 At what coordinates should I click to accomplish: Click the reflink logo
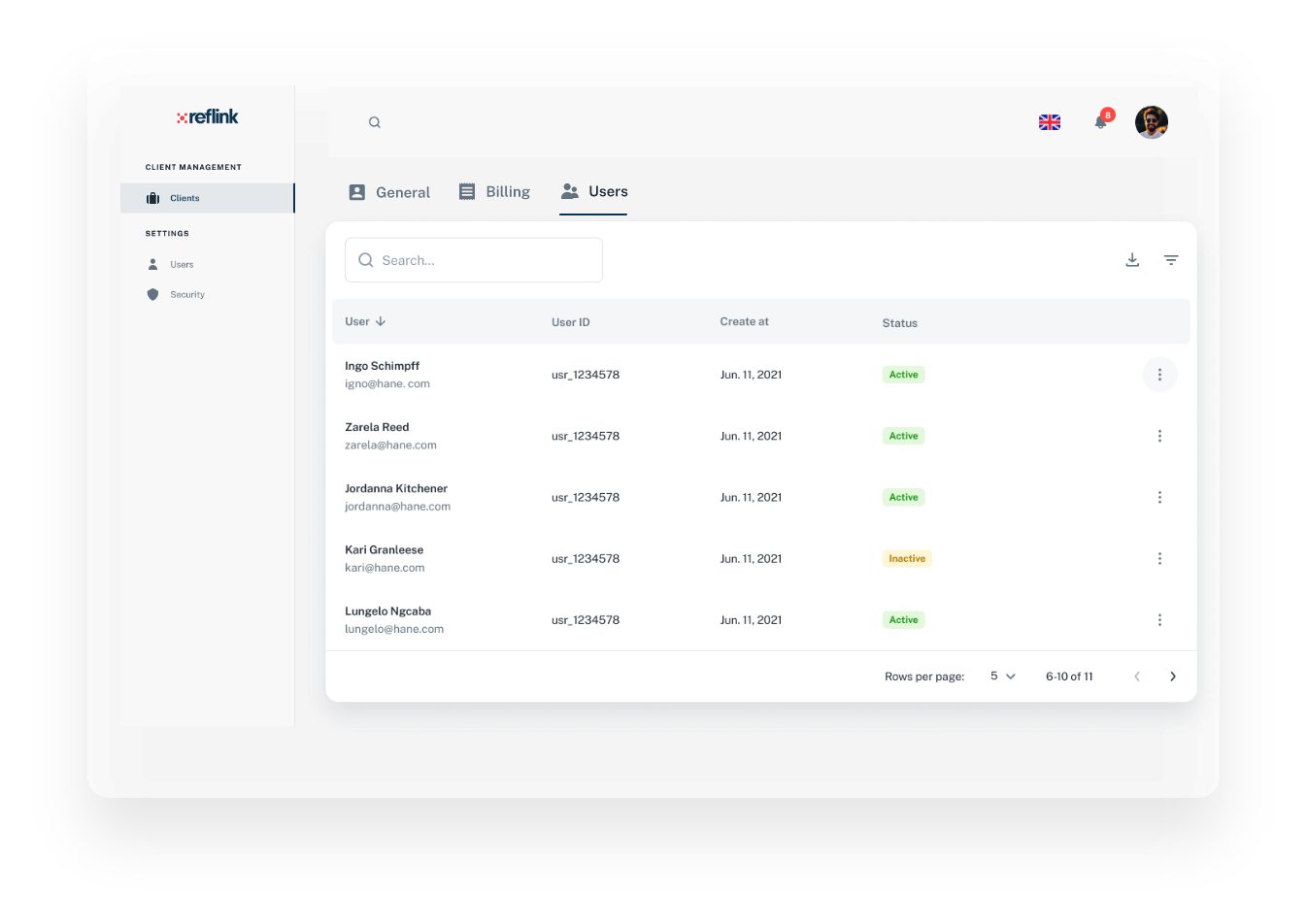tap(208, 116)
